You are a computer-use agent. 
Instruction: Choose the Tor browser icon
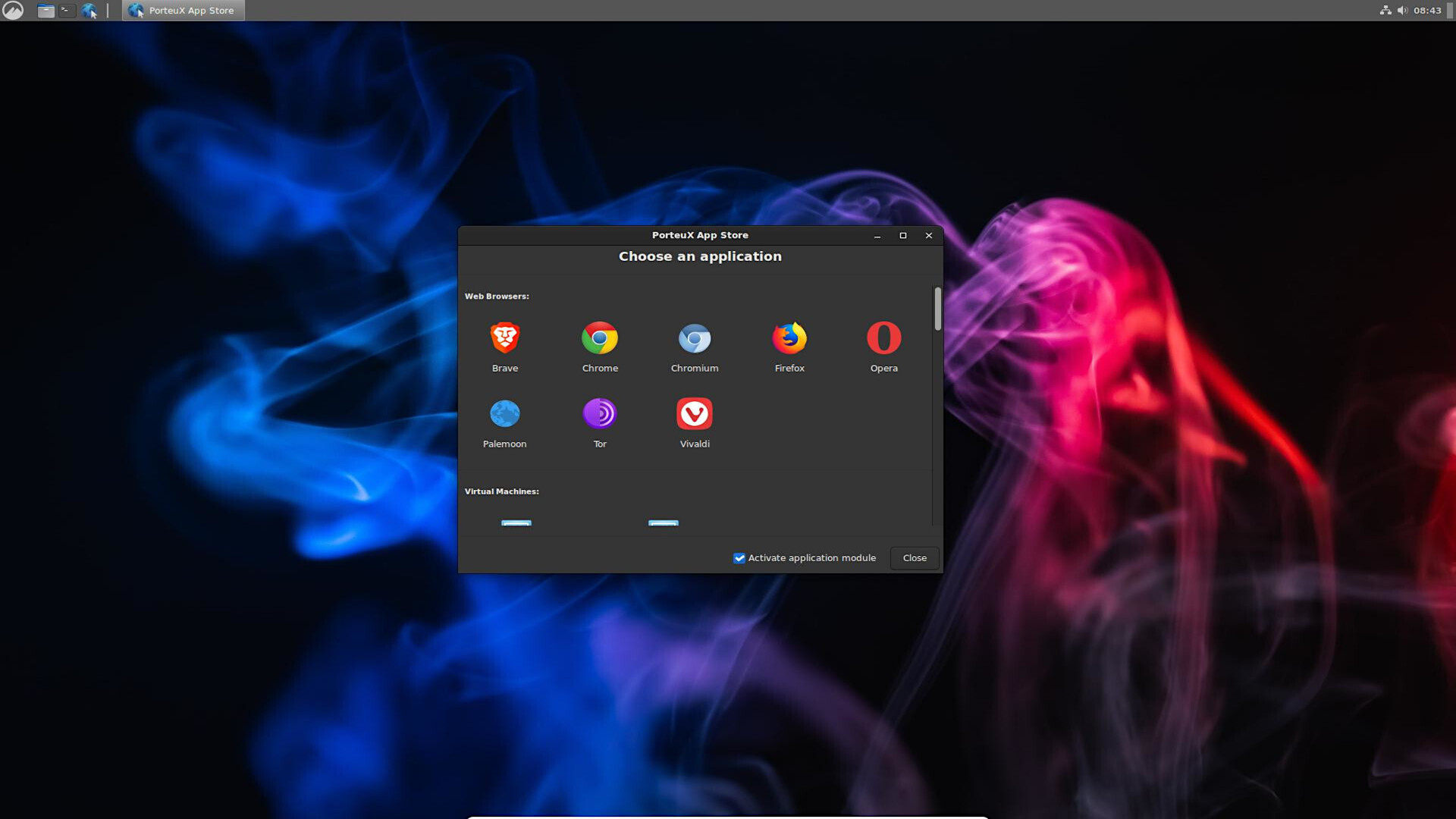pyautogui.click(x=599, y=414)
